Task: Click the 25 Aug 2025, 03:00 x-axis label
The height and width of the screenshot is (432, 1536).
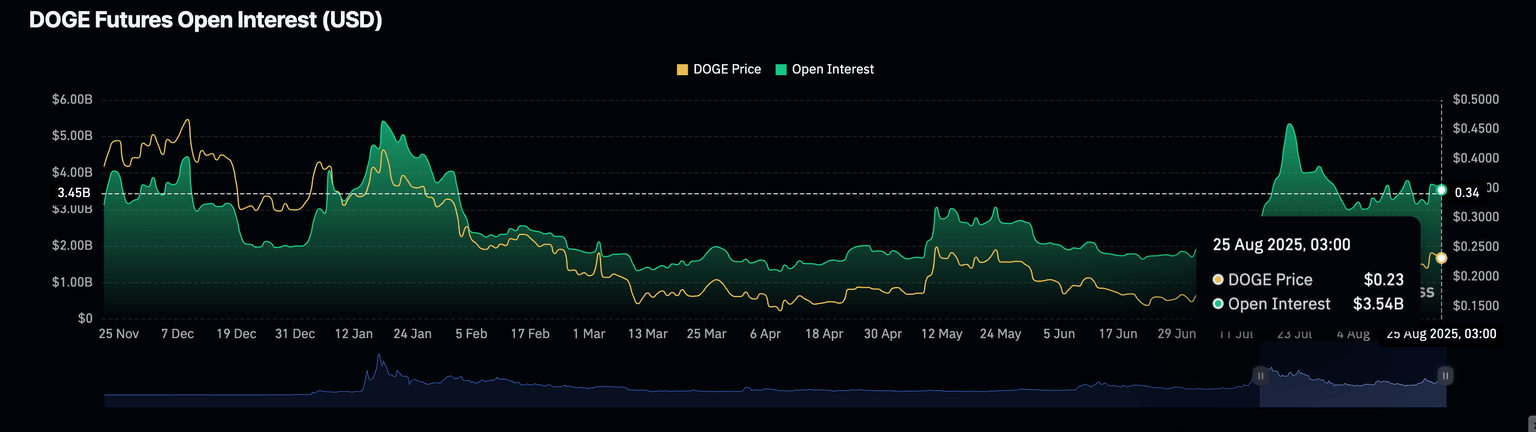Action: pos(1441,334)
